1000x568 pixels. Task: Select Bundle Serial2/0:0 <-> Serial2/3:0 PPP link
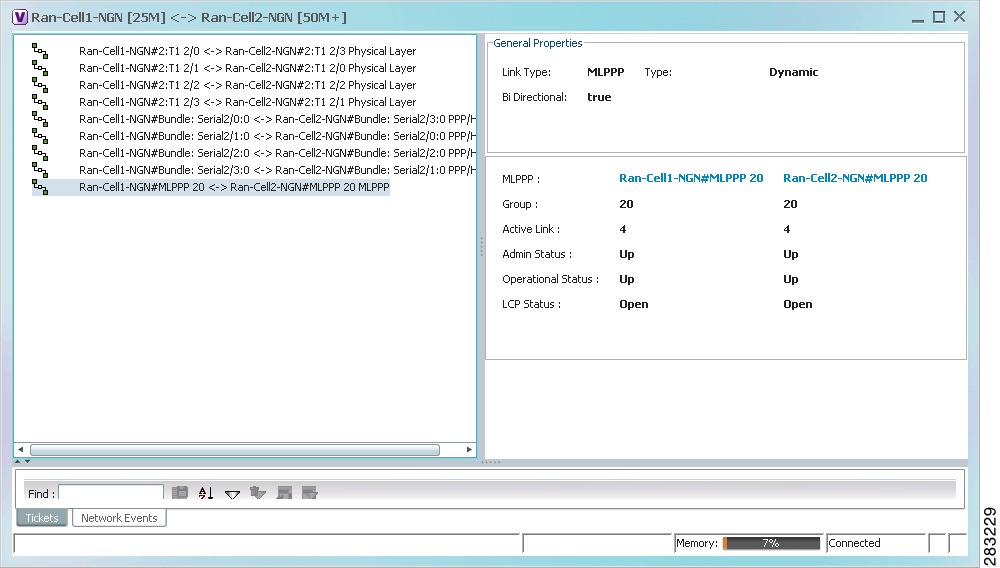(277, 119)
